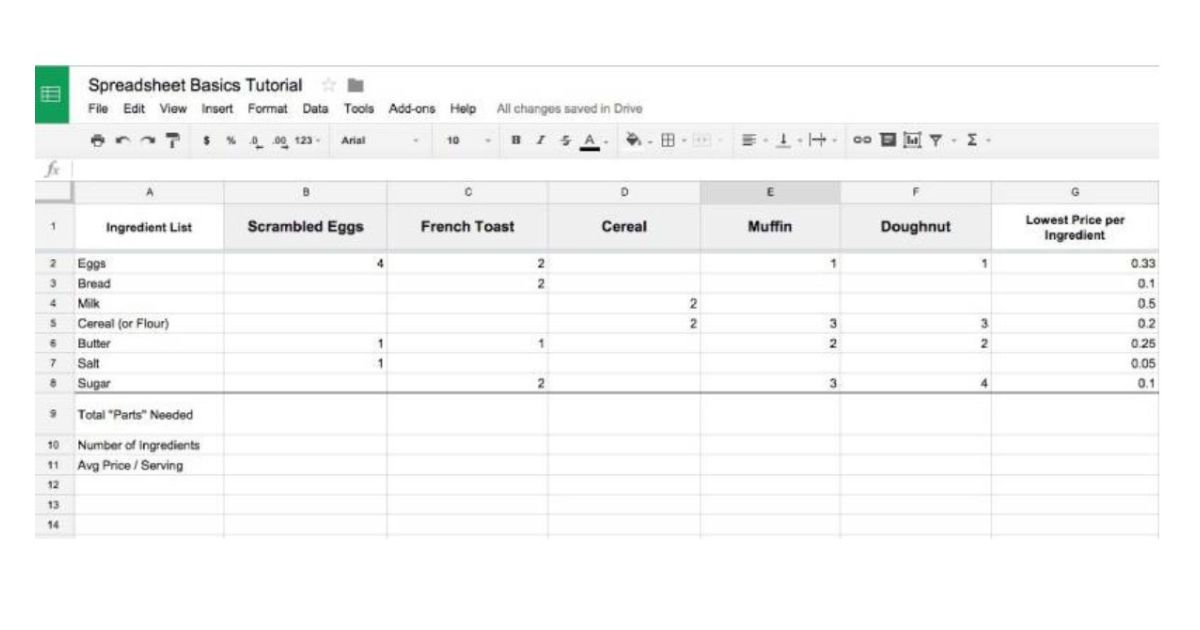
Task: Select the Scrambled Eggs header cell
Action: point(305,227)
